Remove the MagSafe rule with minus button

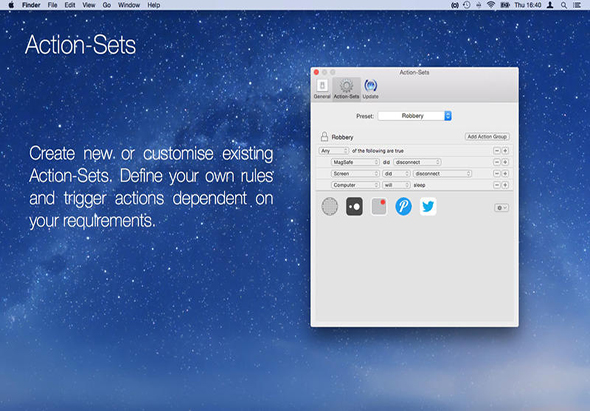click(x=497, y=162)
